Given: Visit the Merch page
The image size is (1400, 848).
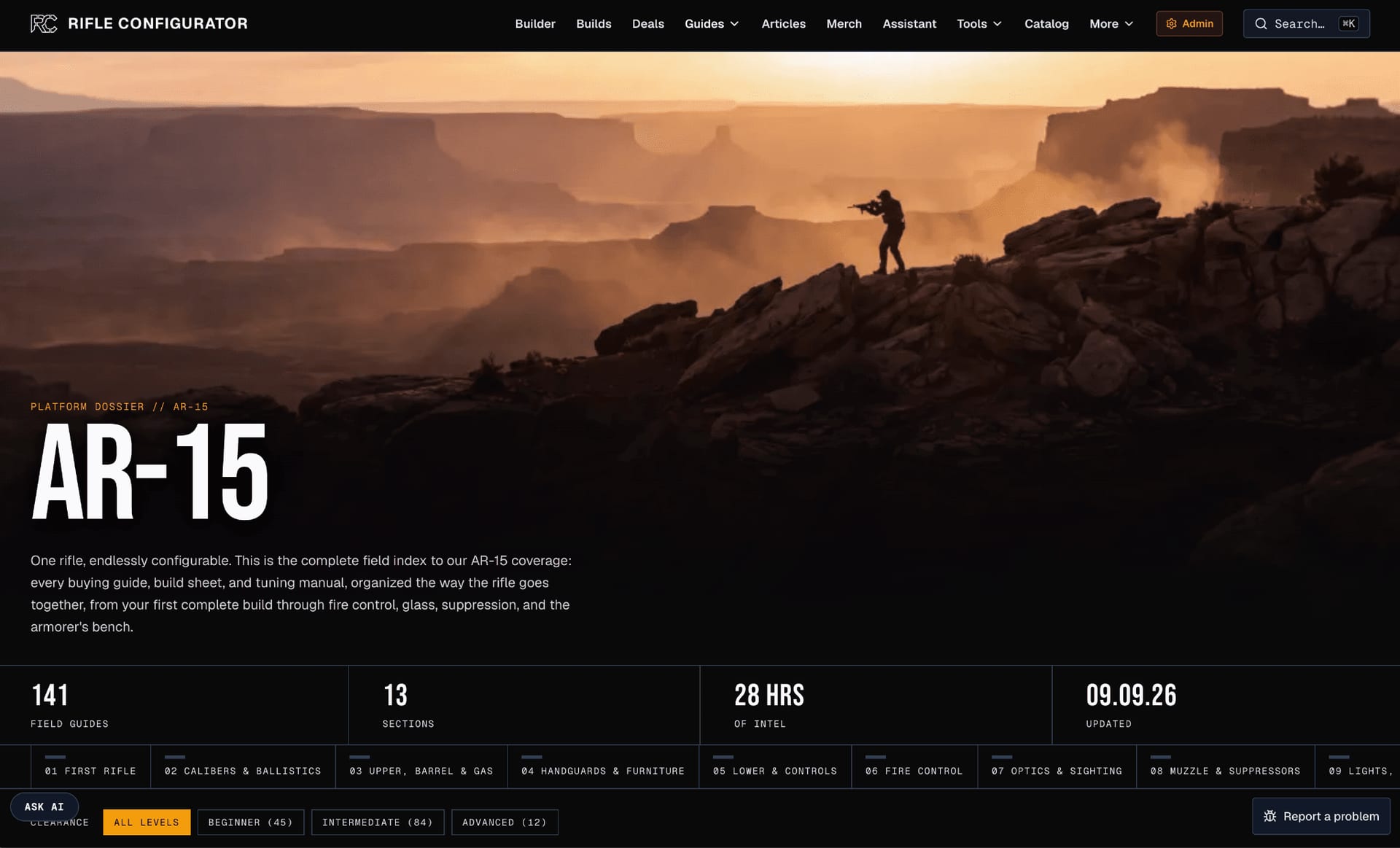Looking at the screenshot, I should [x=844, y=24].
